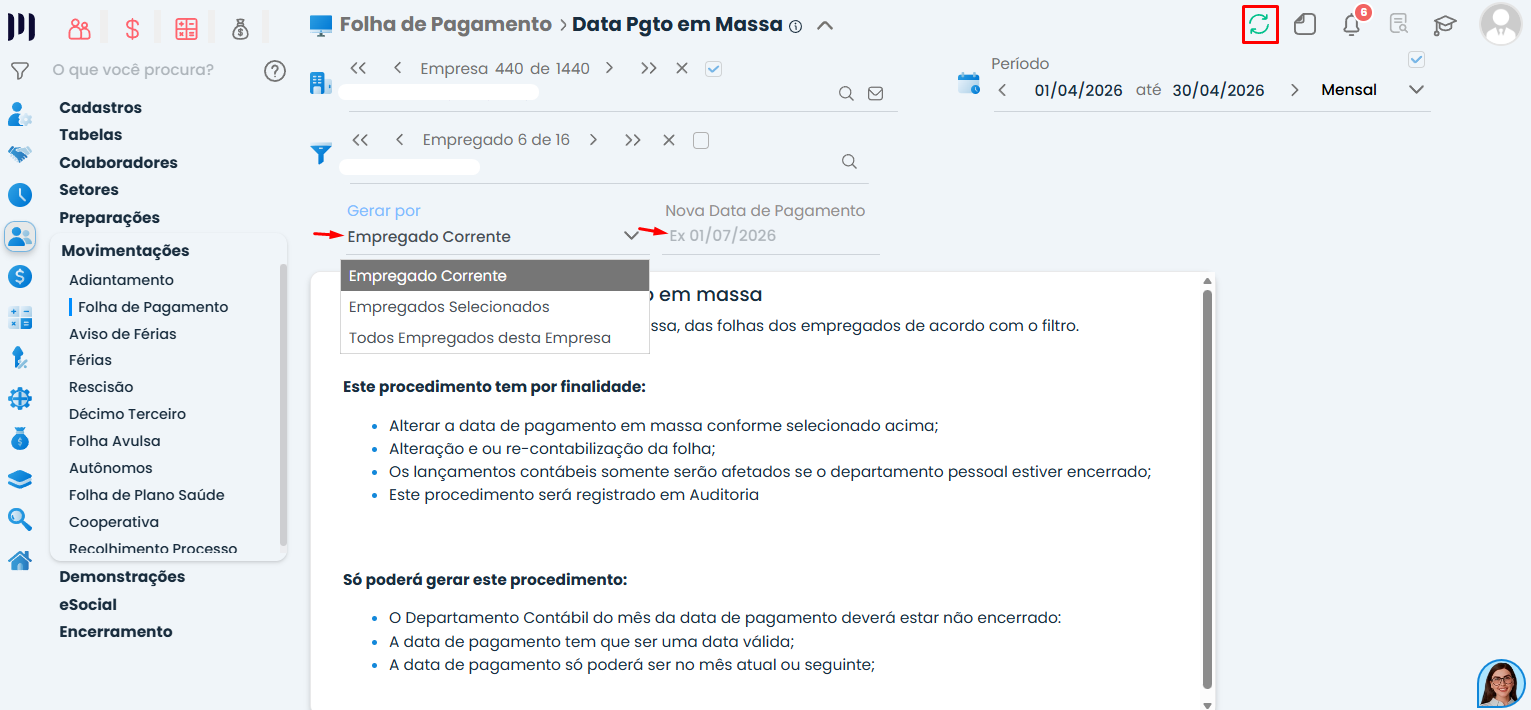
Task: Click the document search icon in top bar
Action: [1399, 24]
